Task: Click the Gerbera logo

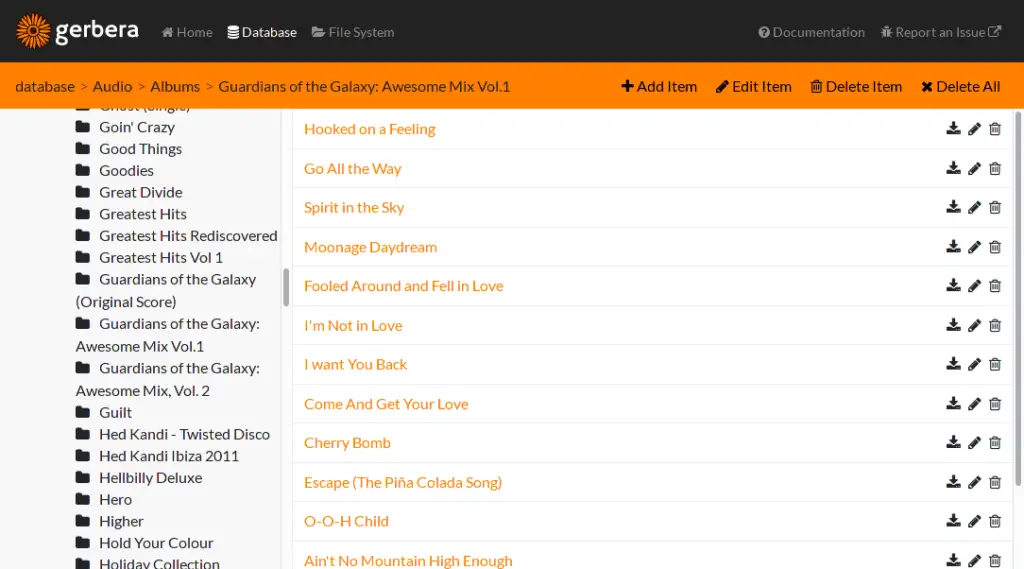Action: [x=77, y=31]
